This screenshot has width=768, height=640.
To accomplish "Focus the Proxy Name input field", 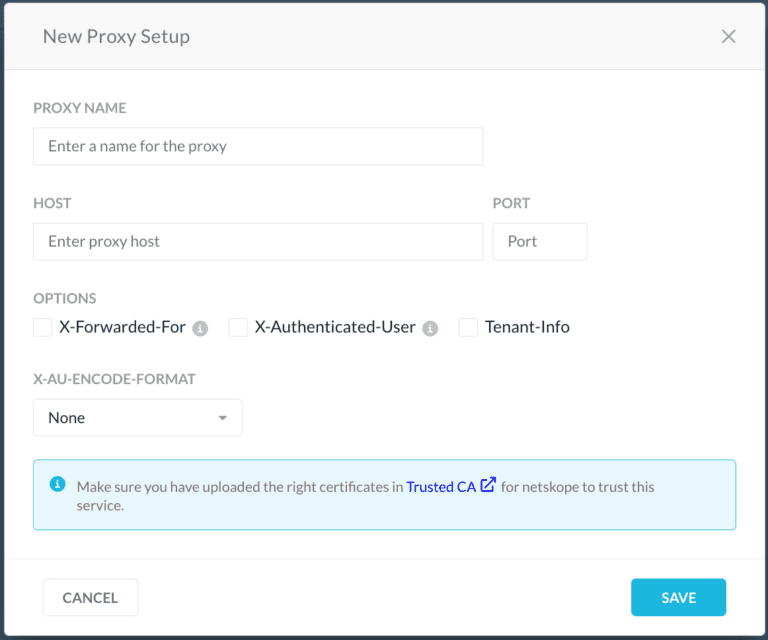I will point(258,146).
